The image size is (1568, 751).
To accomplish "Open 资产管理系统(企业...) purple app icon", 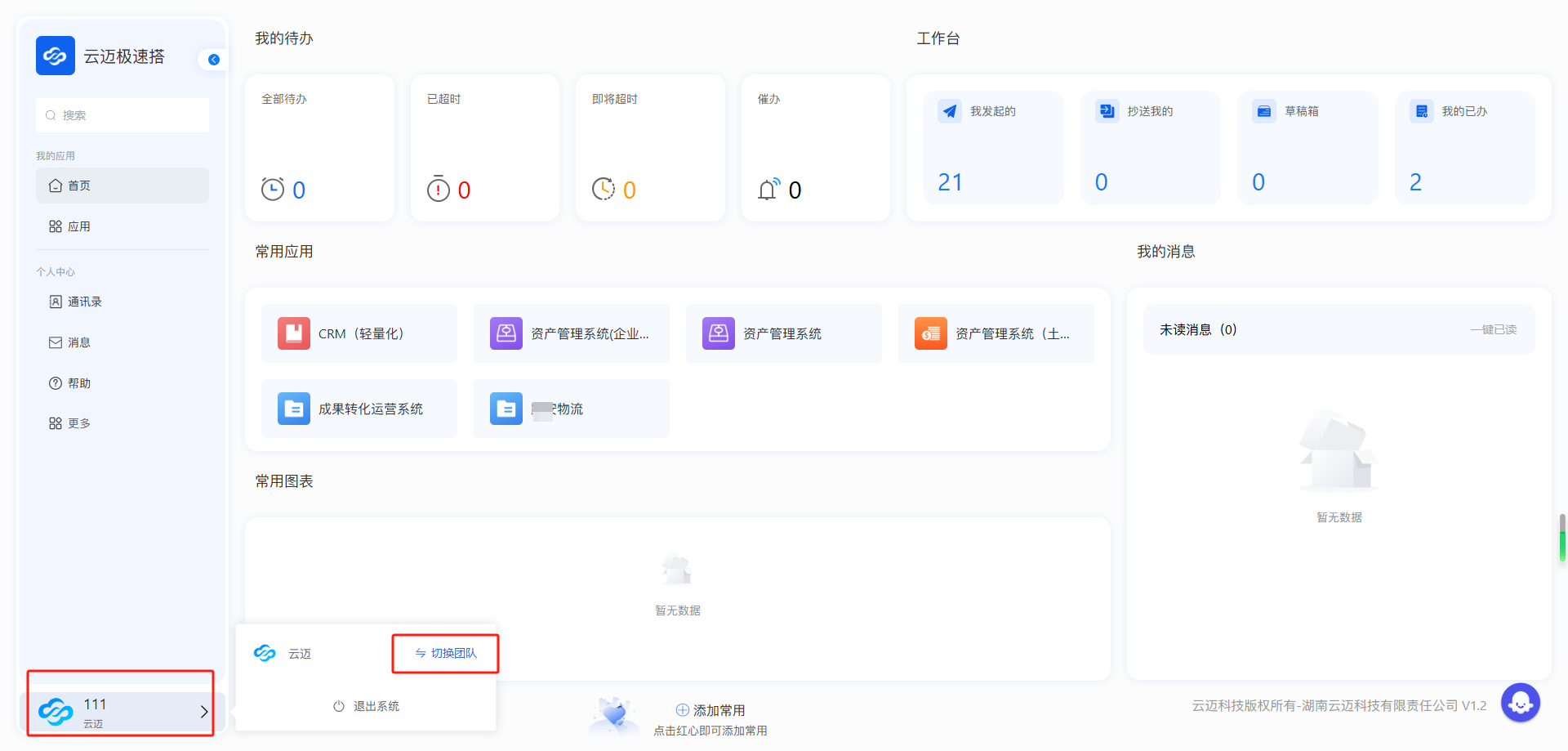I will click(506, 333).
